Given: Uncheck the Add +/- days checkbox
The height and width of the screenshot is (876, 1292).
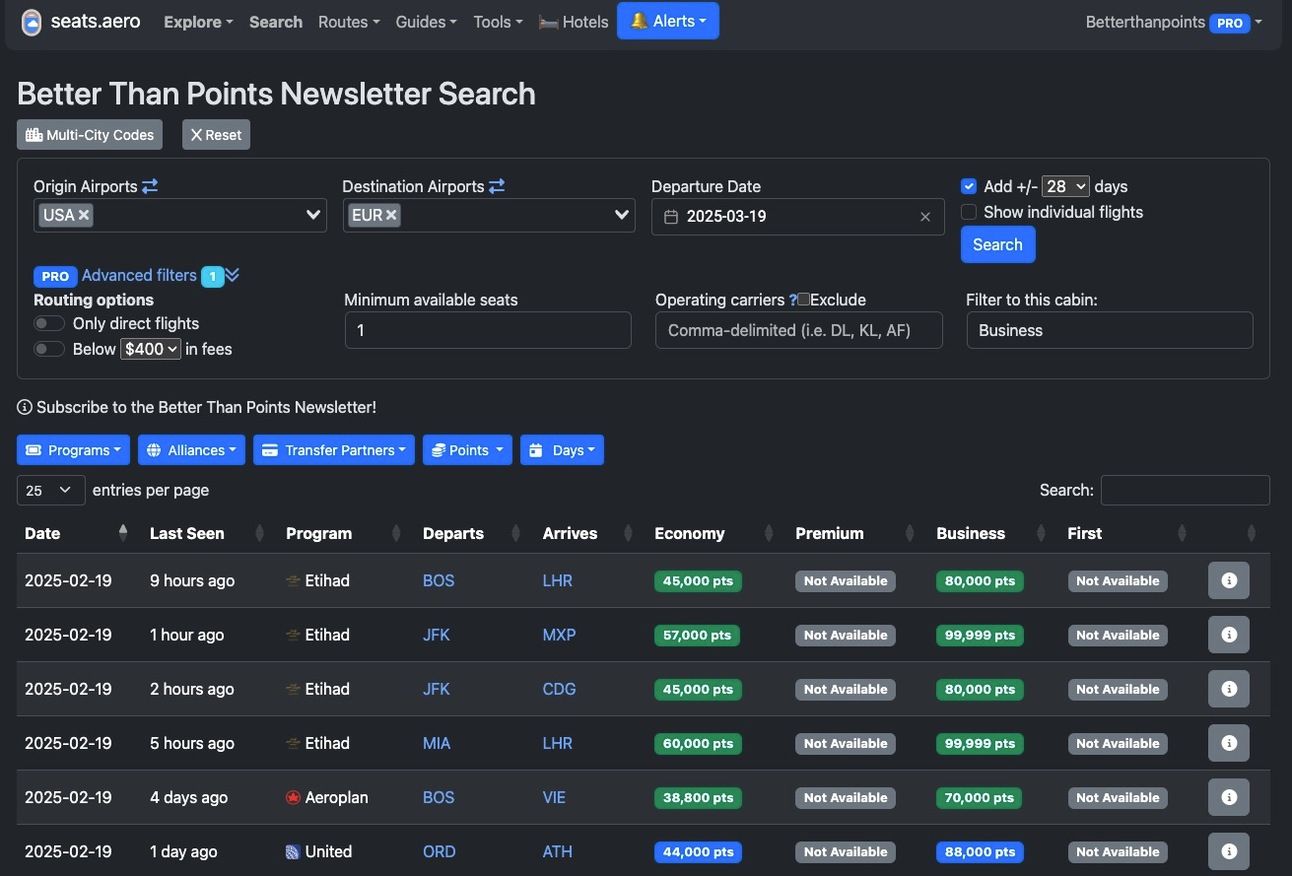Looking at the screenshot, I should [x=968, y=186].
